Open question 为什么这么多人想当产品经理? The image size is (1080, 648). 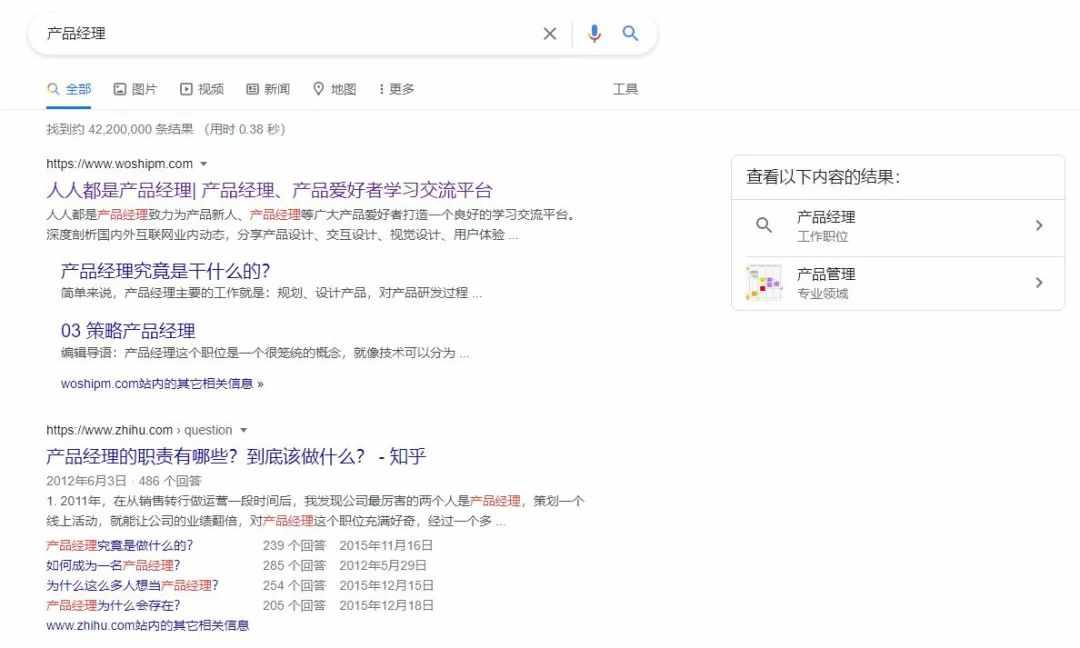click(132, 585)
